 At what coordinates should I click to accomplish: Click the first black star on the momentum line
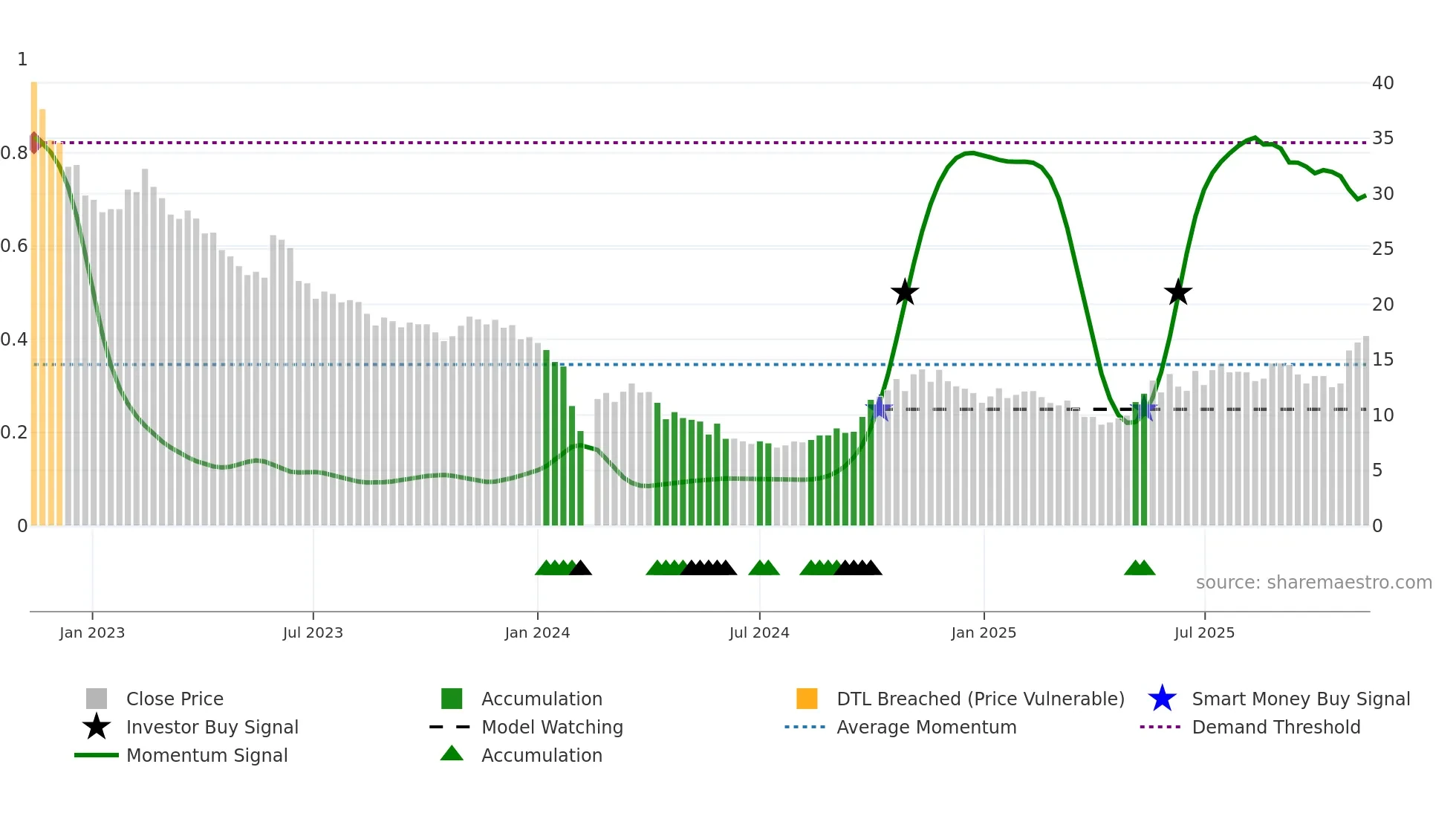point(905,293)
